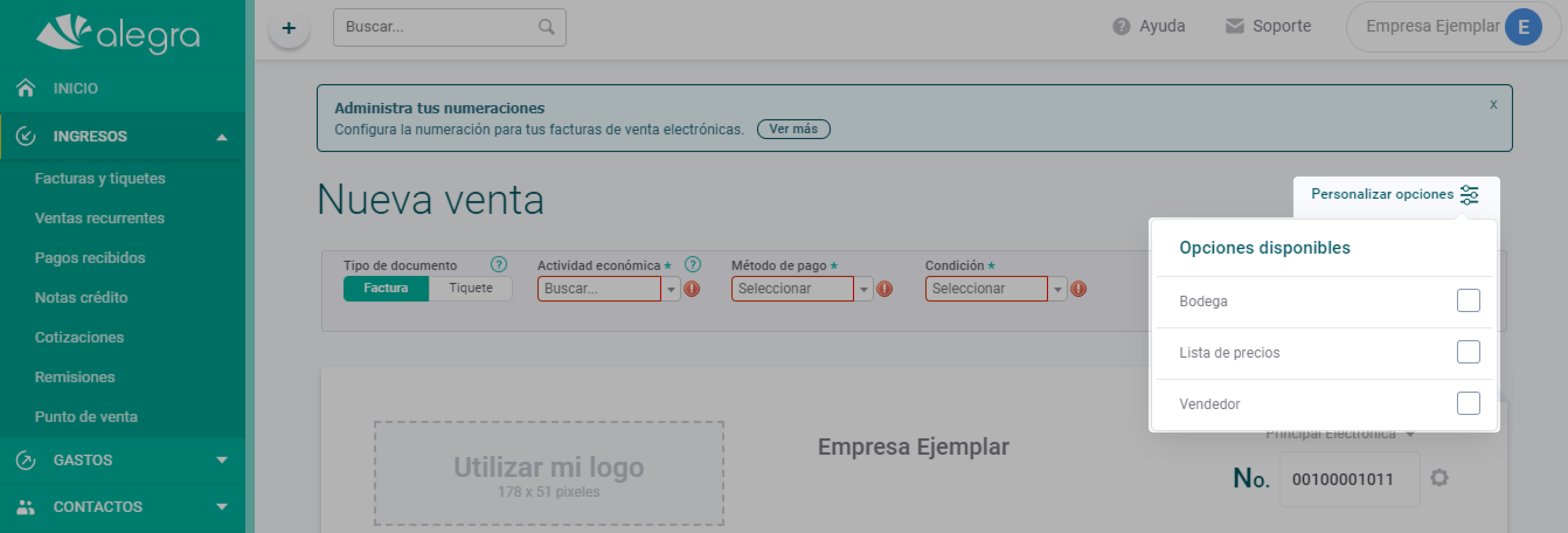
Task: Click the Alegra logo
Action: (x=117, y=34)
